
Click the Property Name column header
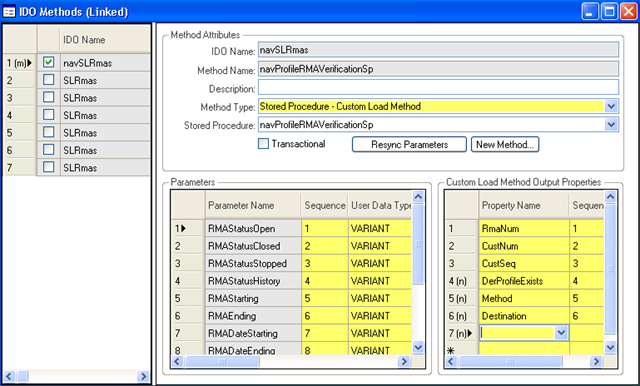pyautogui.click(x=524, y=205)
